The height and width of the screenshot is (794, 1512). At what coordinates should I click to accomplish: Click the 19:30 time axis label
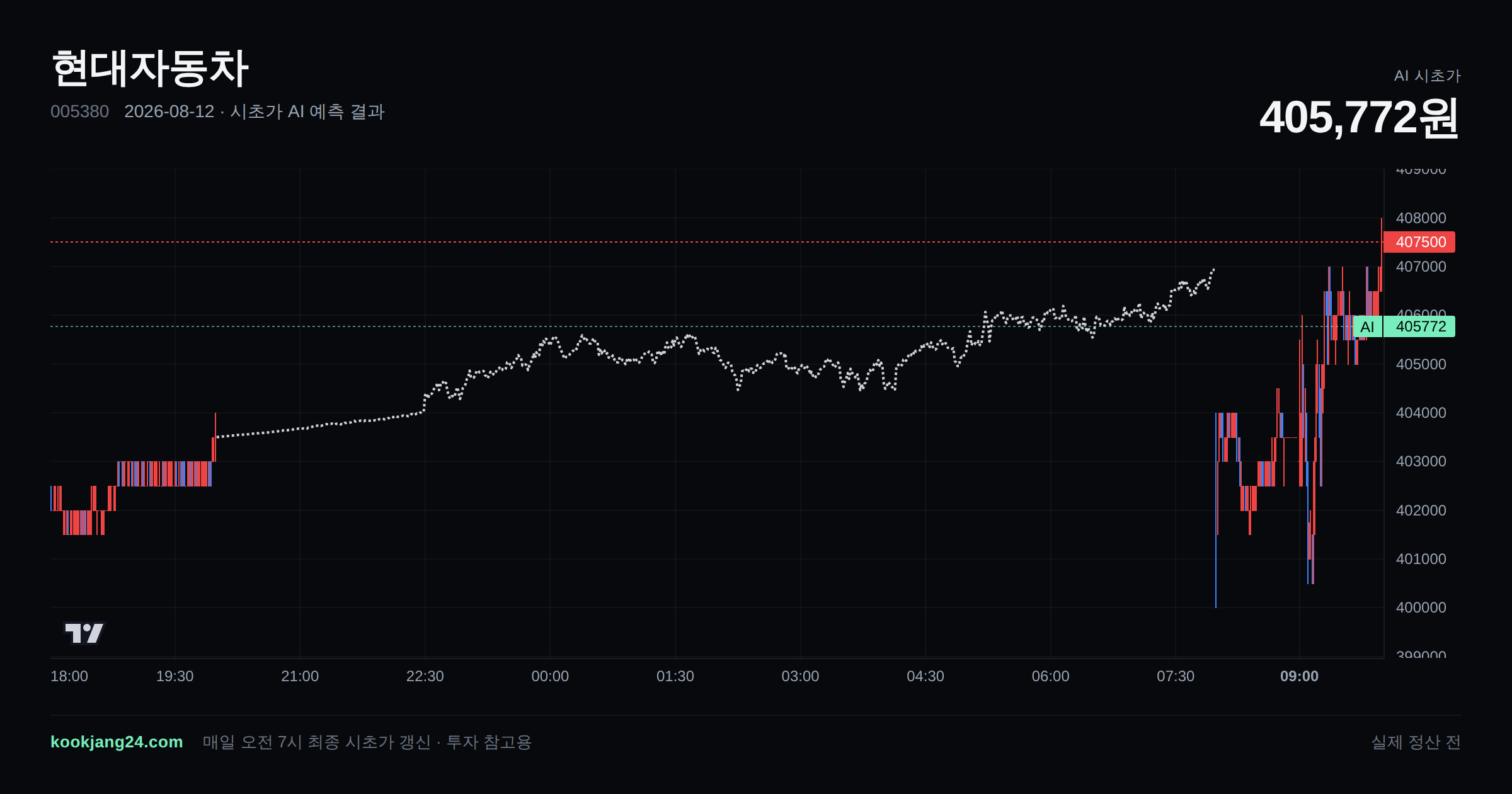pyautogui.click(x=175, y=676)
